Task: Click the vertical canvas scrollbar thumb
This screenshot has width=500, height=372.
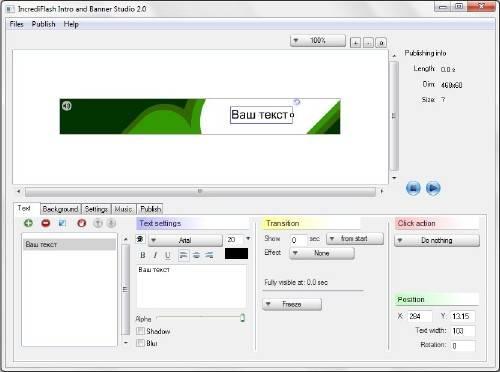Action: (x=394, y=116)
